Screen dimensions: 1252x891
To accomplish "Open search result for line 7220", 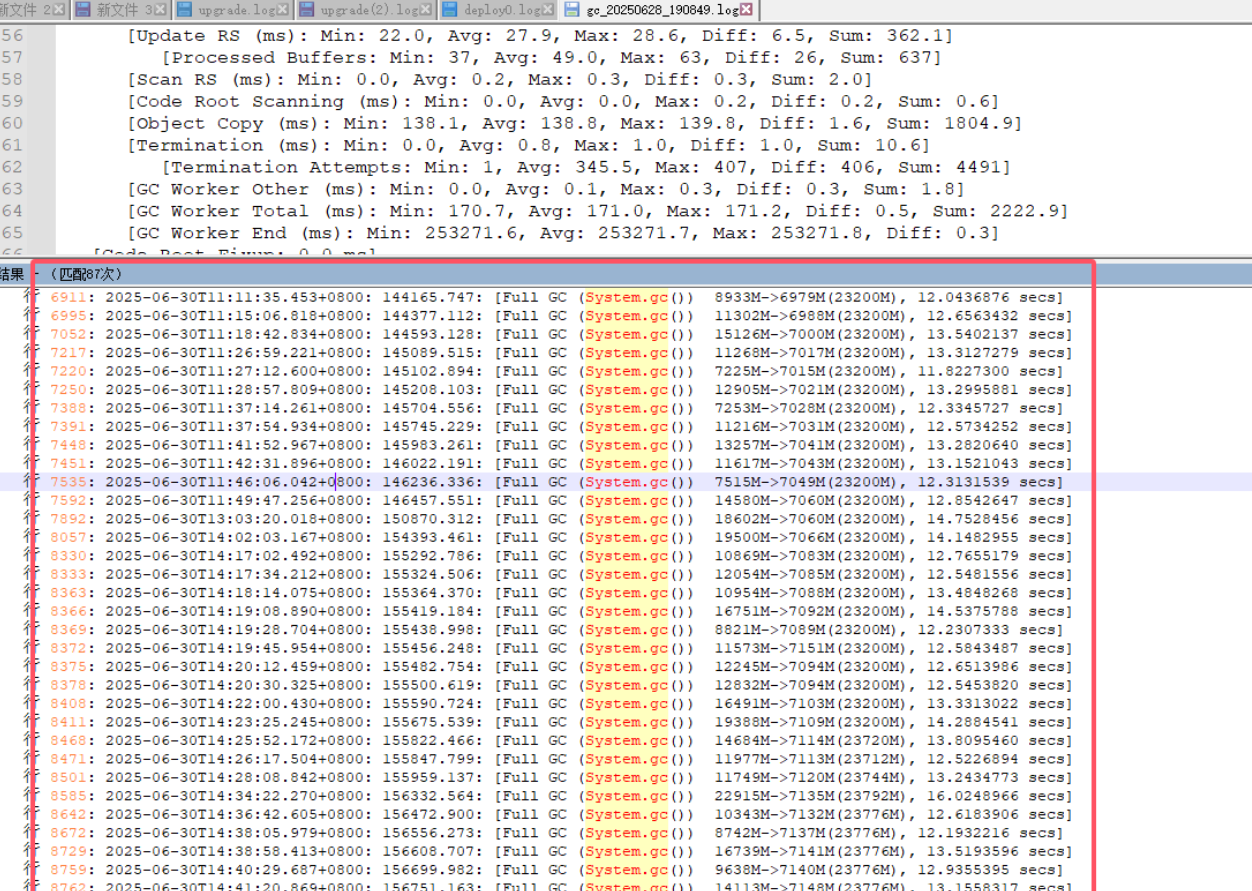I will 557,371.
